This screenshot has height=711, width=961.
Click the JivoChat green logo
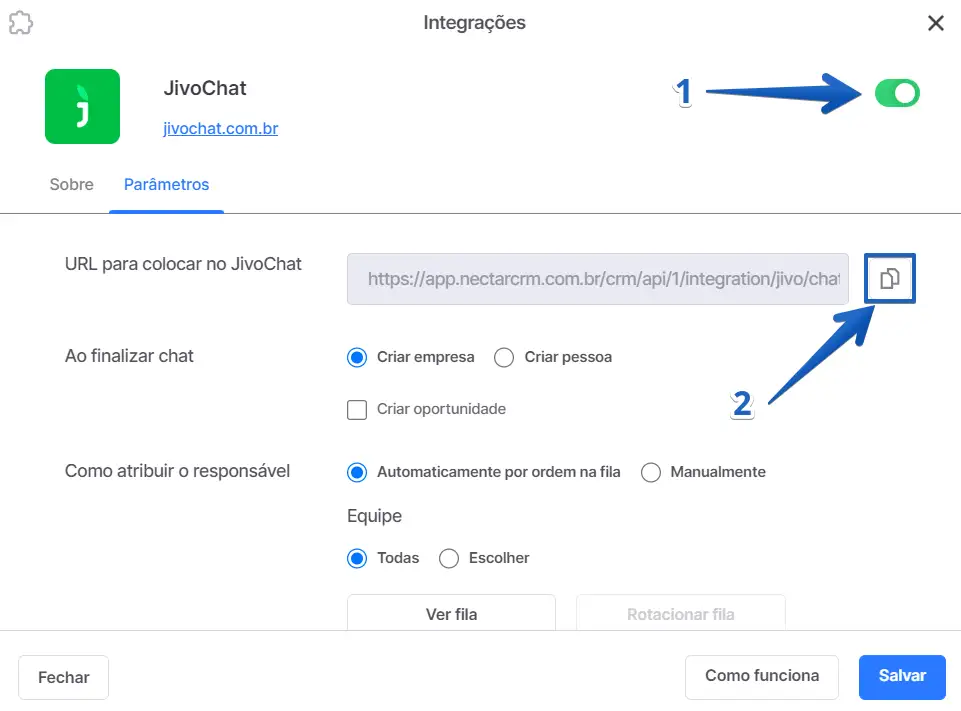pos(82,107)
